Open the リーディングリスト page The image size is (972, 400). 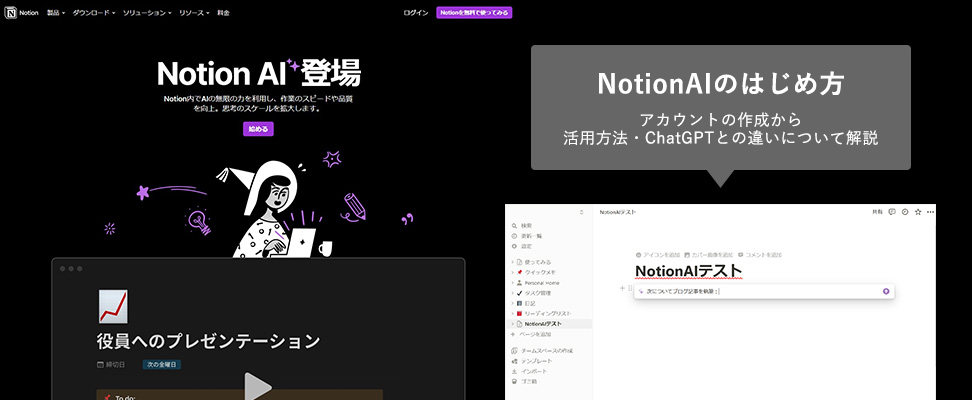548,313
